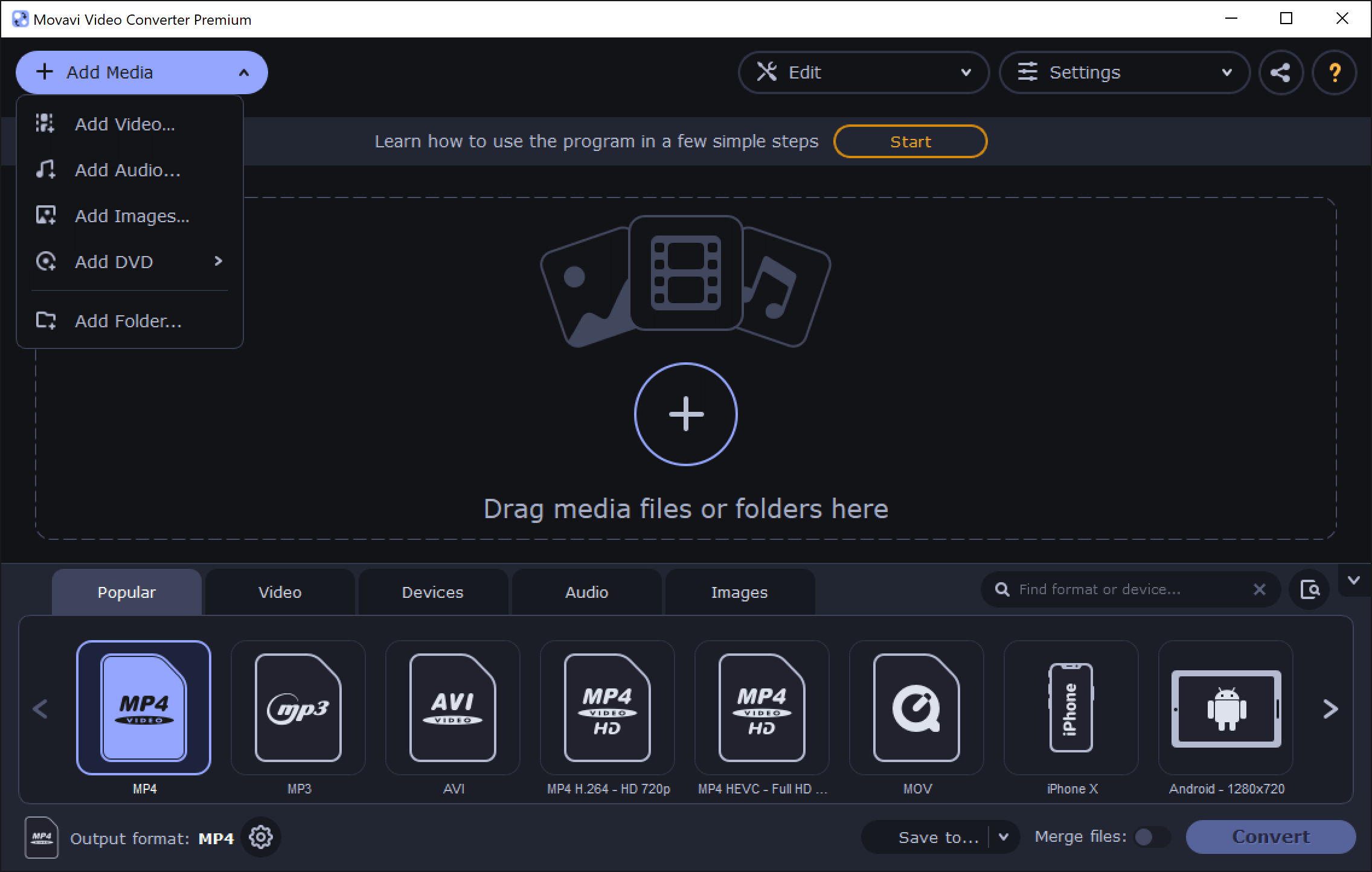The height and width of the screenshot is (872, 1372).
Task: Click the detect device icon beside search
Action: coord(1310,589)
